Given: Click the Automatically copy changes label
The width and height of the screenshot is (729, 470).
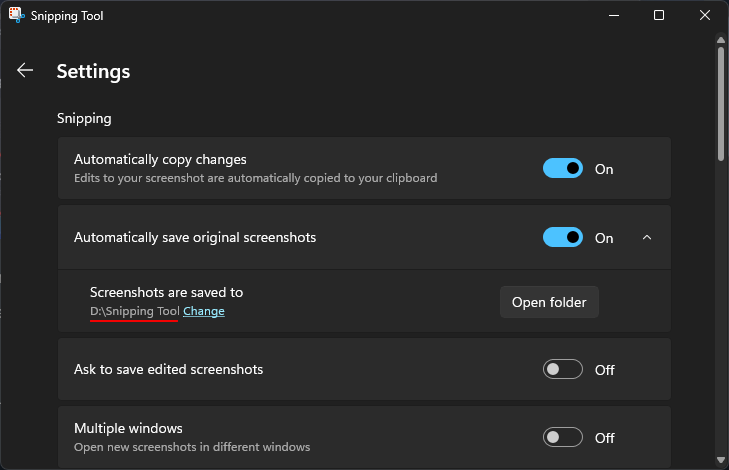Looking at the screenshot, I should (x=160, y=159).
